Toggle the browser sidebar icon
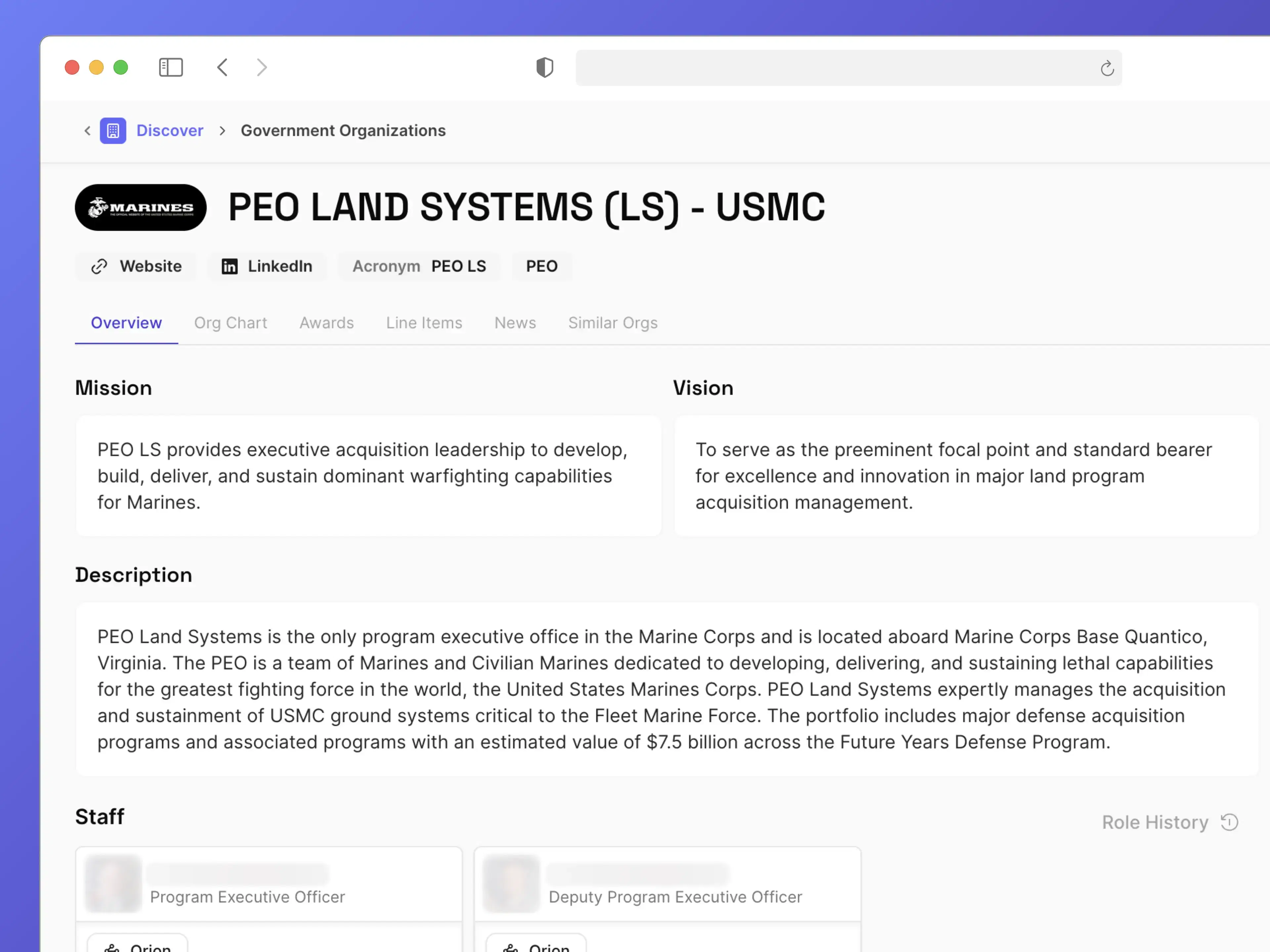The width and height of the screenshot is (1270, 952). tap(171, 67)
